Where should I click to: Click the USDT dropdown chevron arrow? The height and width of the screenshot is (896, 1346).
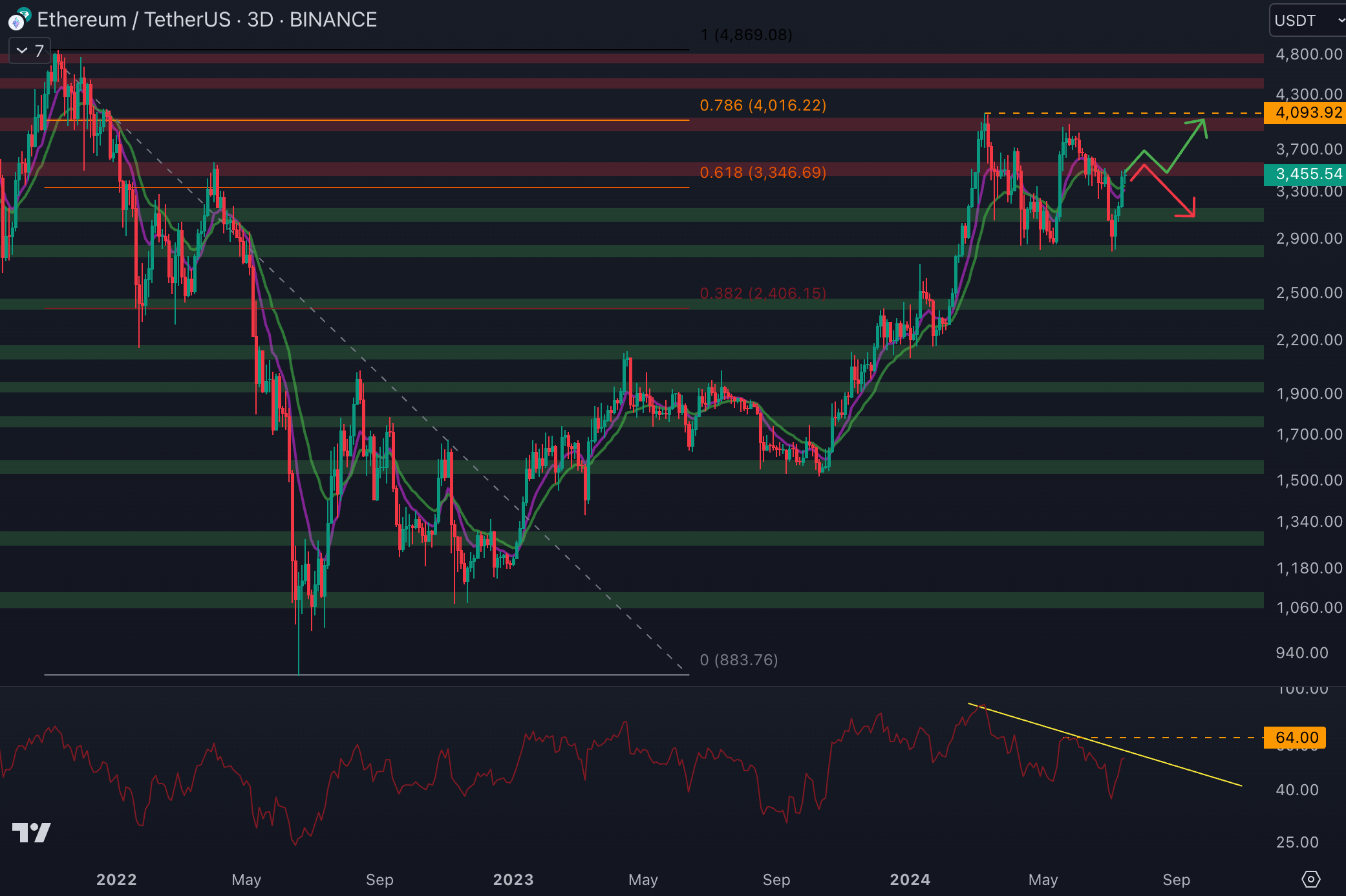pyautogui.click(x=1341, y=20)
